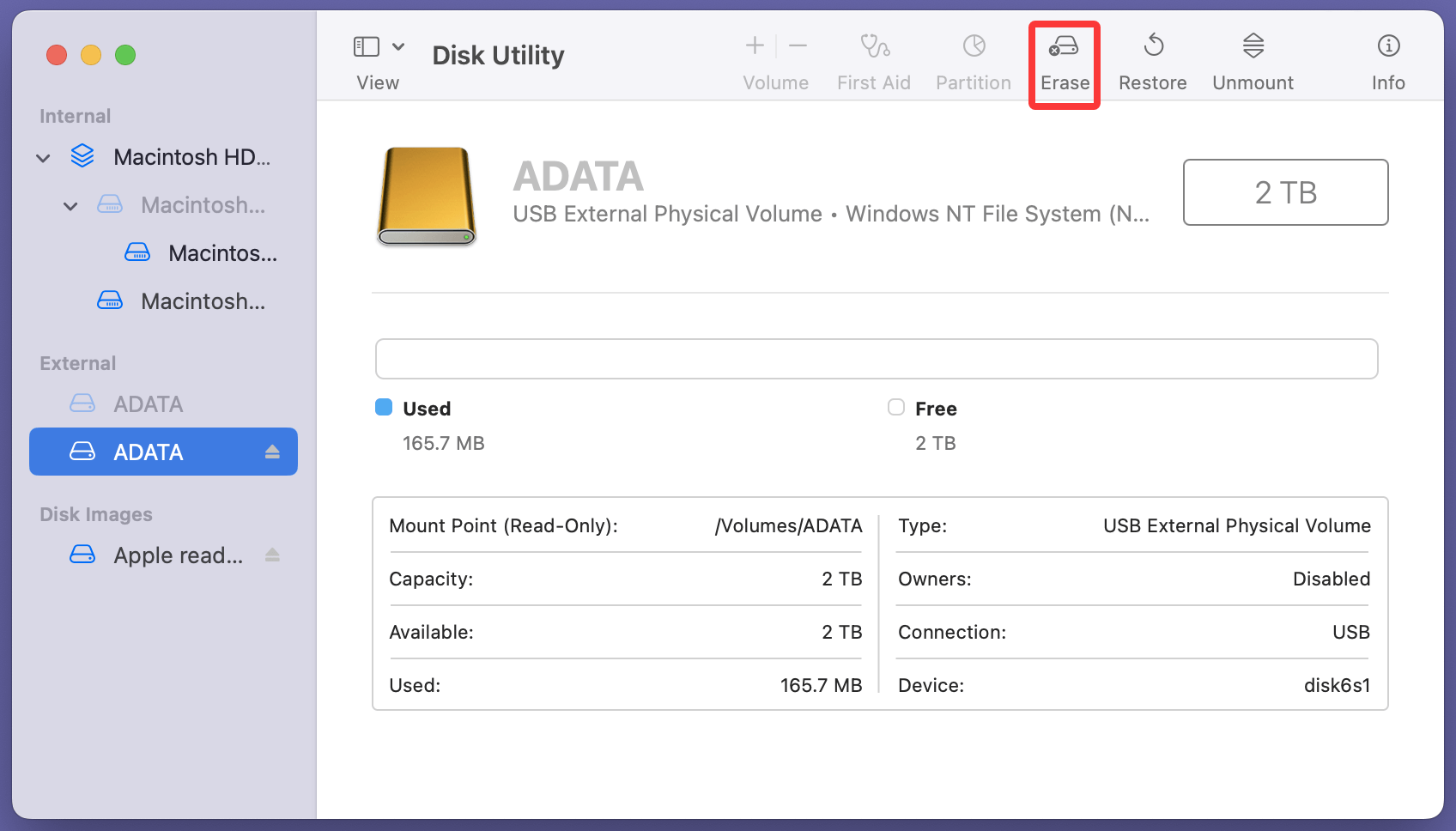Click the Erase toolbar icon
The height and width of the screenshot is (831, 1456).
1064,60
